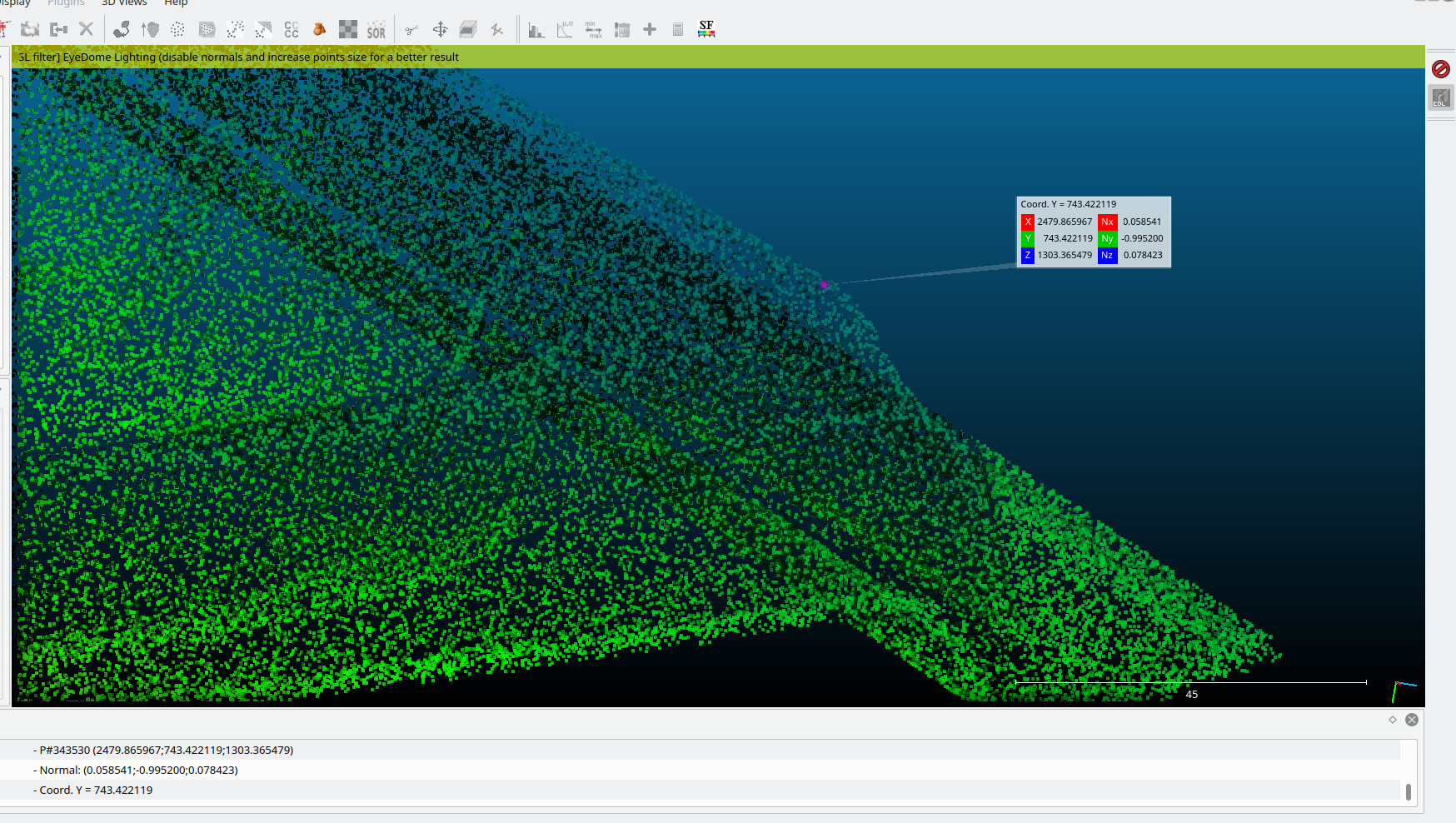Click the CC label connected components icon
1456x823 pixels.
coord(291,30)
